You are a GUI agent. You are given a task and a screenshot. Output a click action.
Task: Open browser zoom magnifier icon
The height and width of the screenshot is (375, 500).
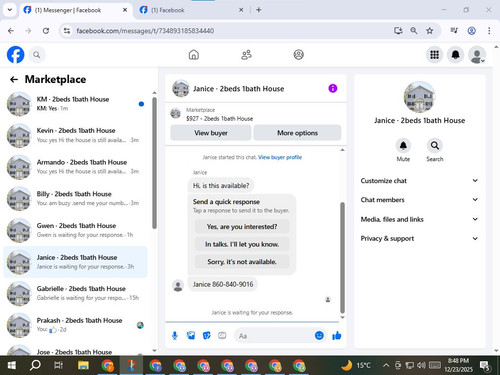pos(414,31)
